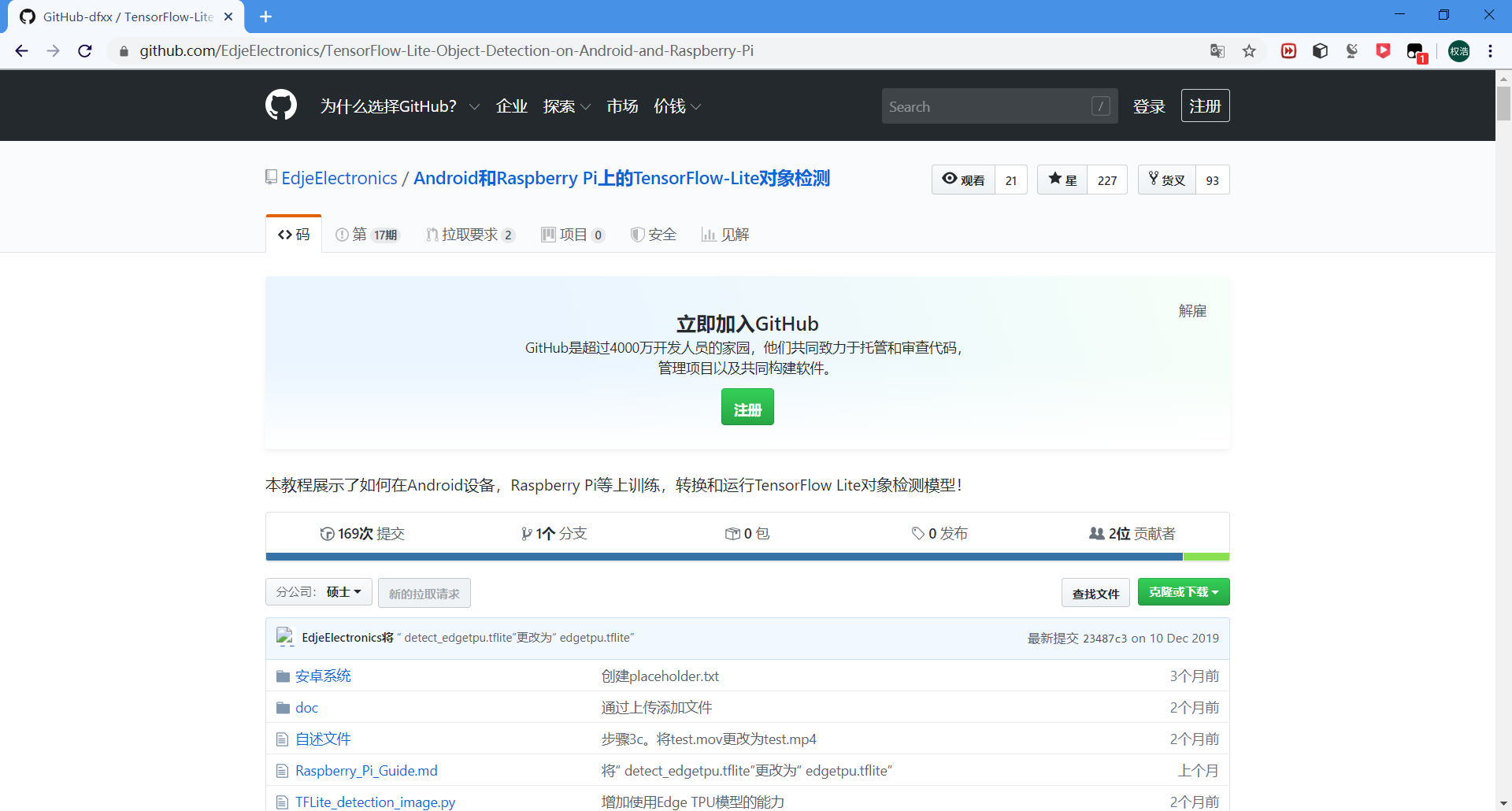Click the satellite dish extension icon
Image resolution: width=1512 pixels, height=811 pixels.
point(1351,51)
